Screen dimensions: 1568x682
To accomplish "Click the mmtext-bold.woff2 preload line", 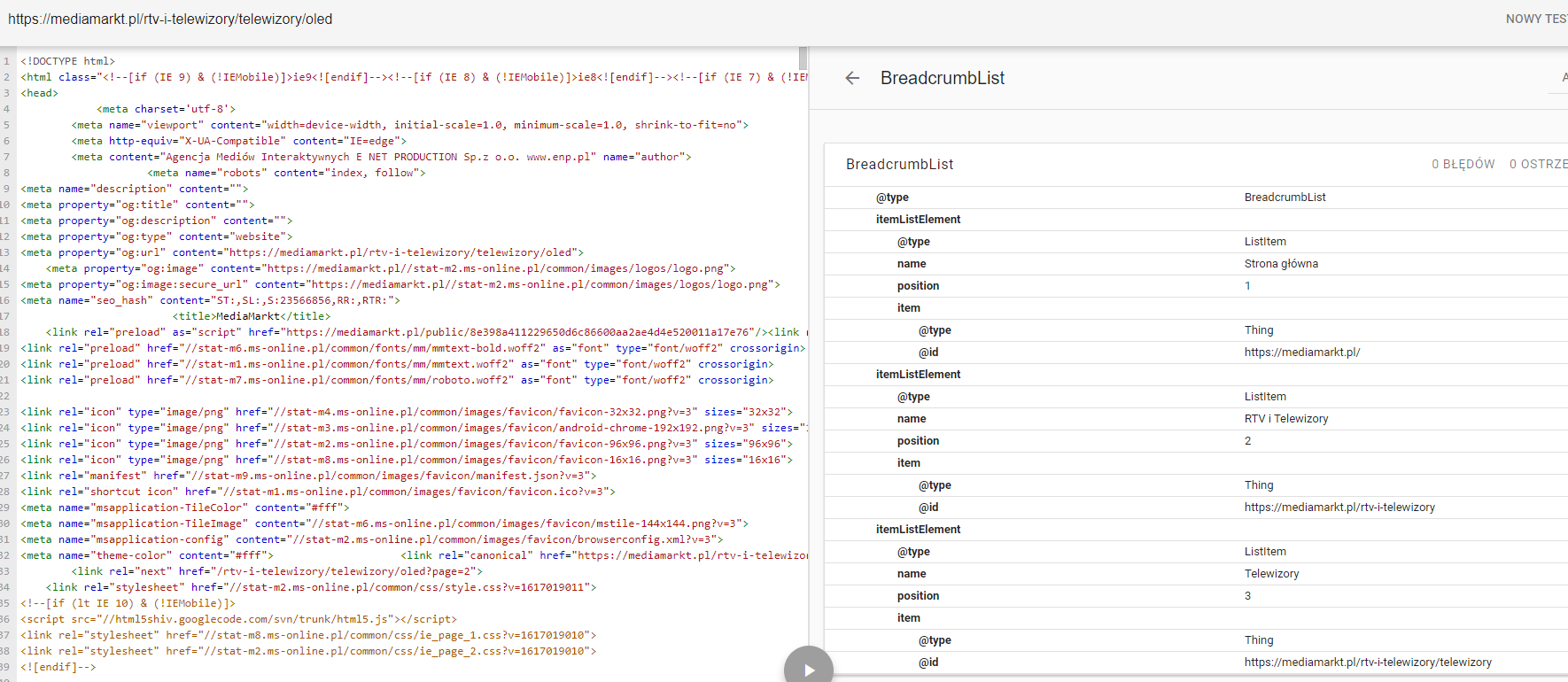I will pyautogui.click(x=414, y=348).
